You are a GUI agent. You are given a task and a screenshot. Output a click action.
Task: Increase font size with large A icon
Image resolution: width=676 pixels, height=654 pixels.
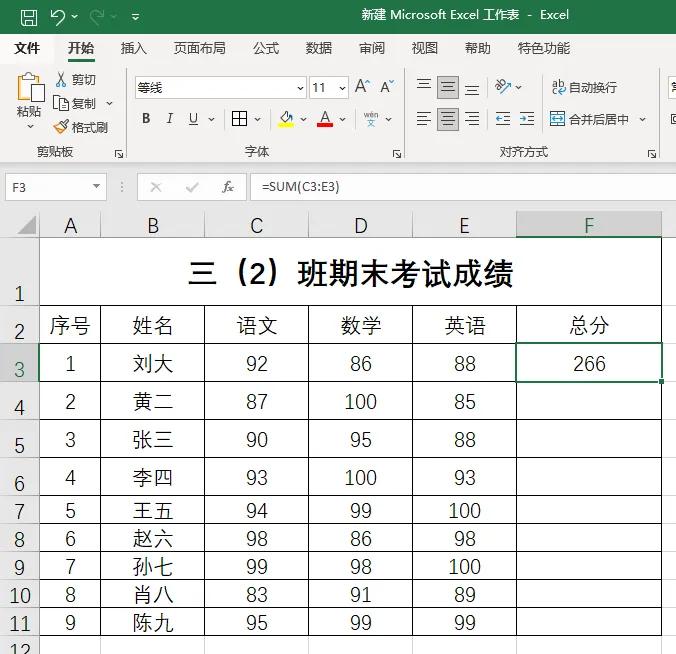pyautogui.click(x=362, y=87)
